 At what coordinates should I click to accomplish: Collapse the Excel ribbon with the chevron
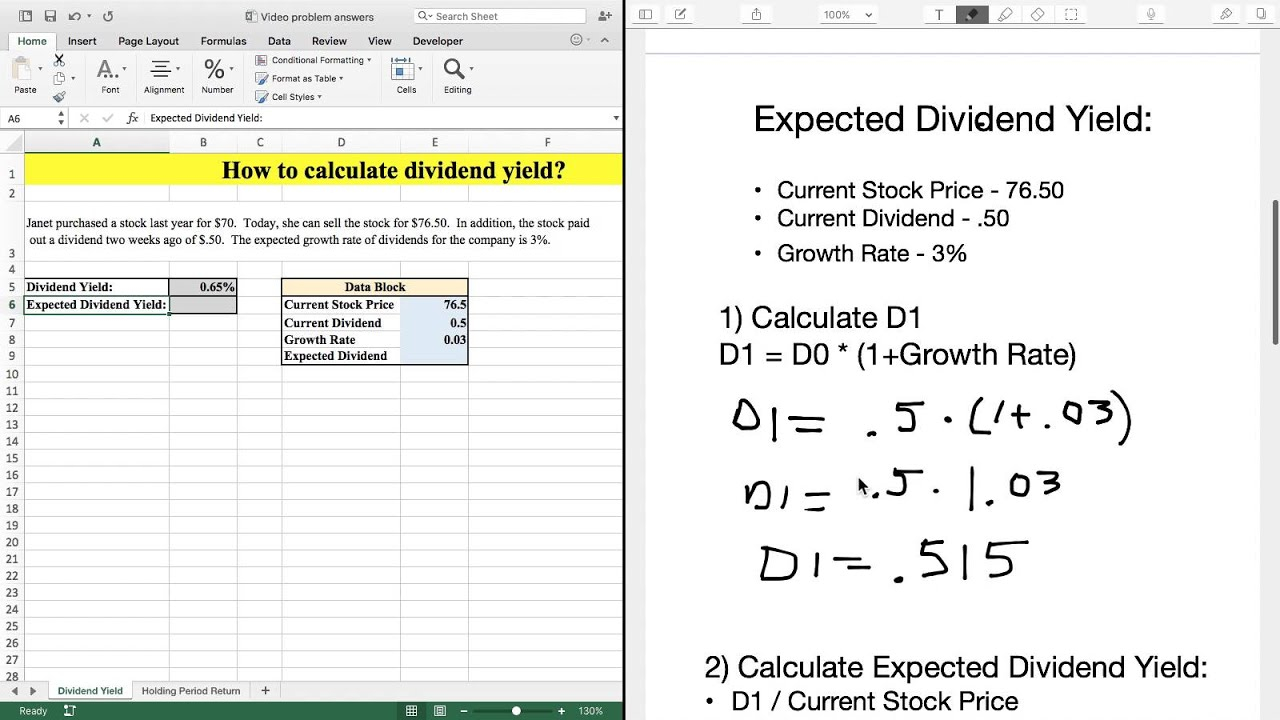point(606,41)
